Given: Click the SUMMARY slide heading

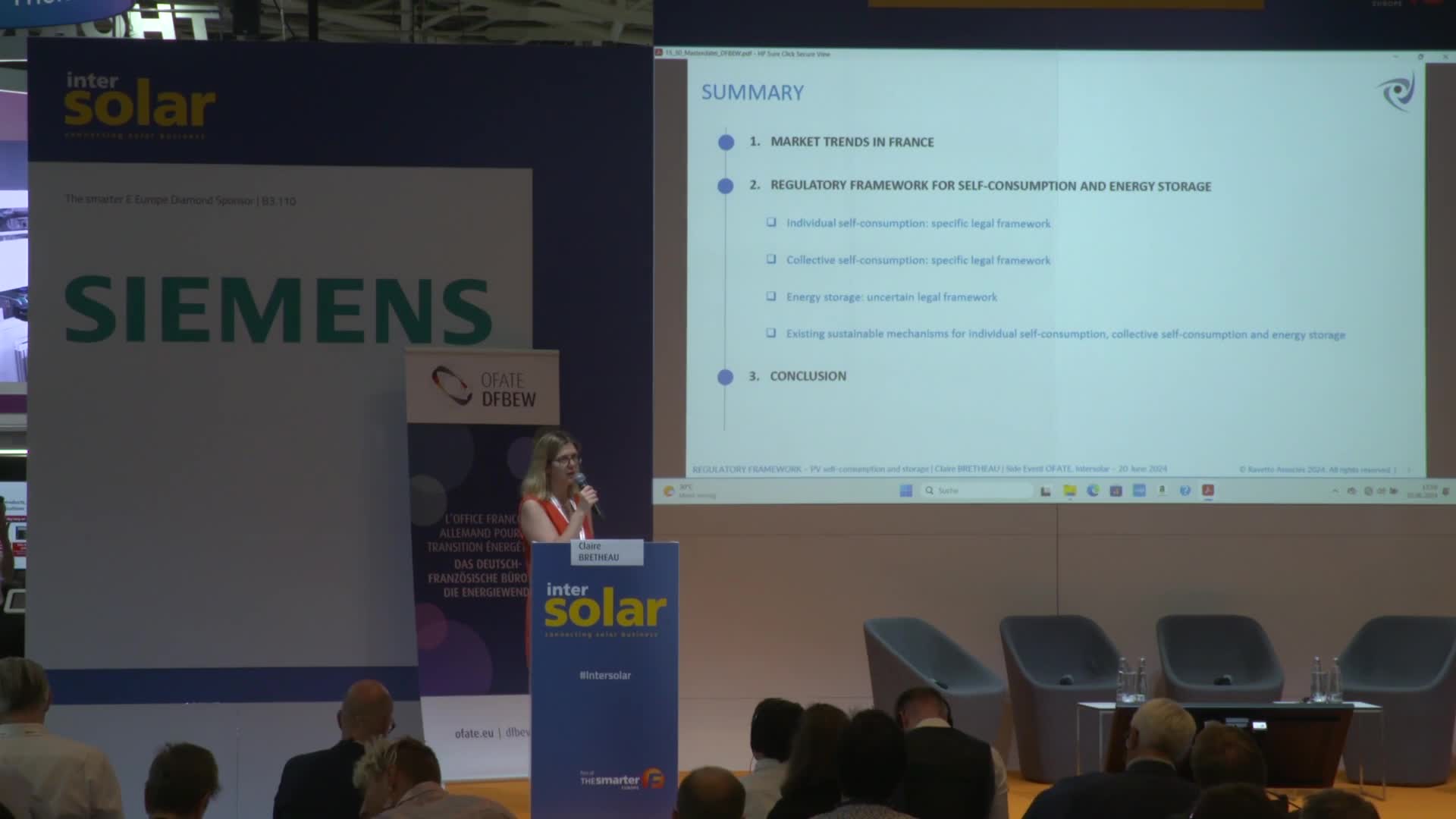Looking at the screenshot, I should tap(752, 93).
